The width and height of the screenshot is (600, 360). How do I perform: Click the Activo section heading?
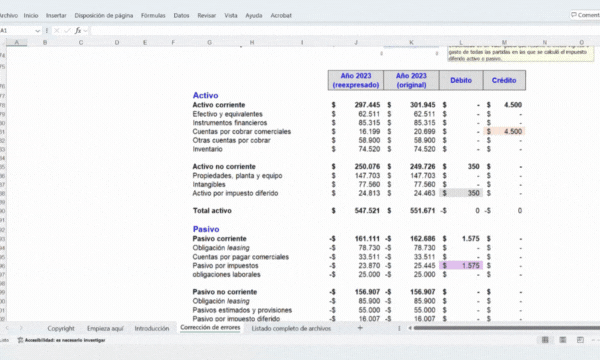[205, 95]
